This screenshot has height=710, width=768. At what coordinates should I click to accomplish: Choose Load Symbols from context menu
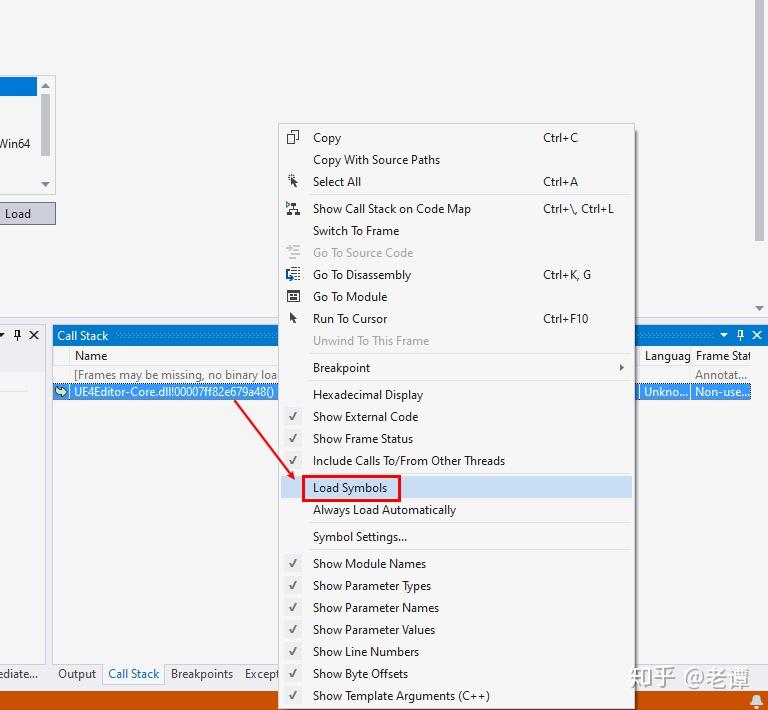[456, 488]
